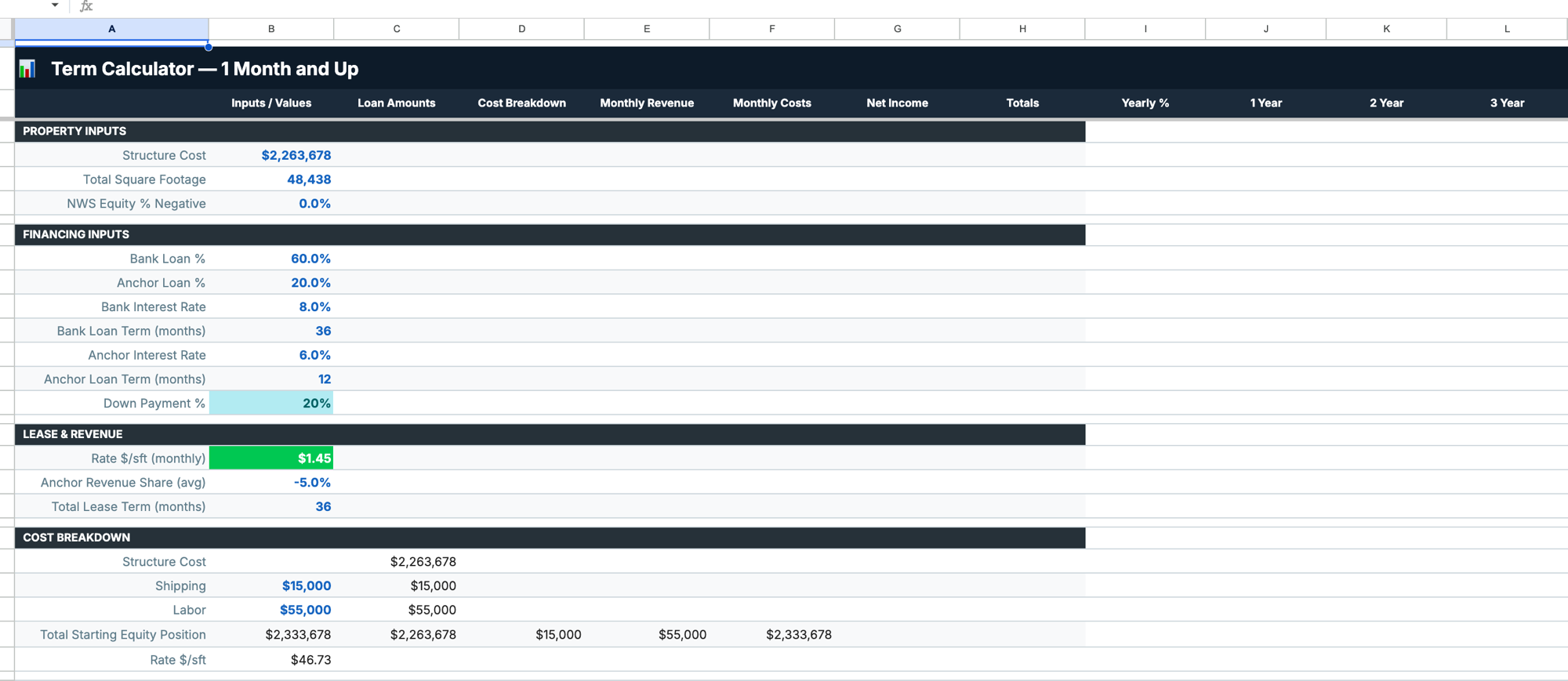Click the Bank Loan % value 60.0%
This screenshot has height=681, width=1568.
click(310, 259)
